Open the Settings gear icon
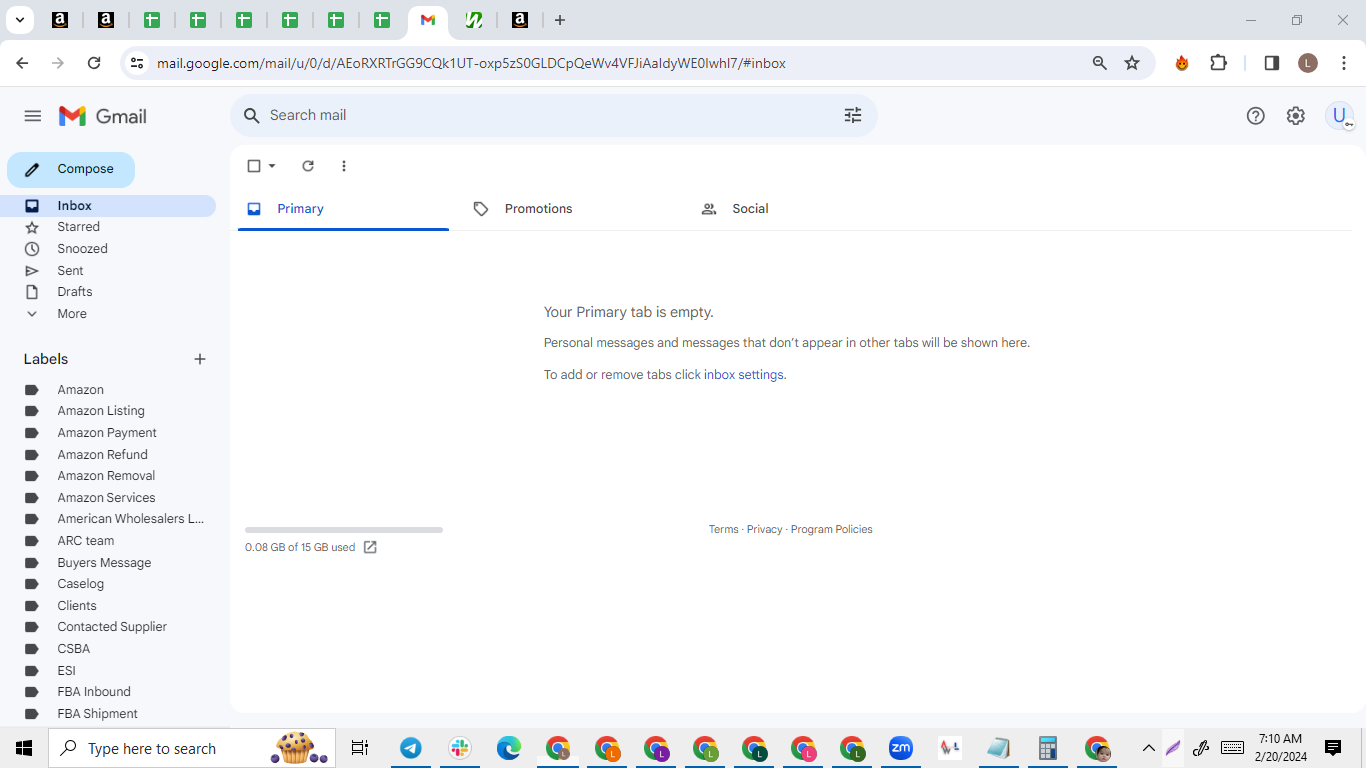Image resolution: width=1366 pixels, height=768 pixels. (1296, 116)
